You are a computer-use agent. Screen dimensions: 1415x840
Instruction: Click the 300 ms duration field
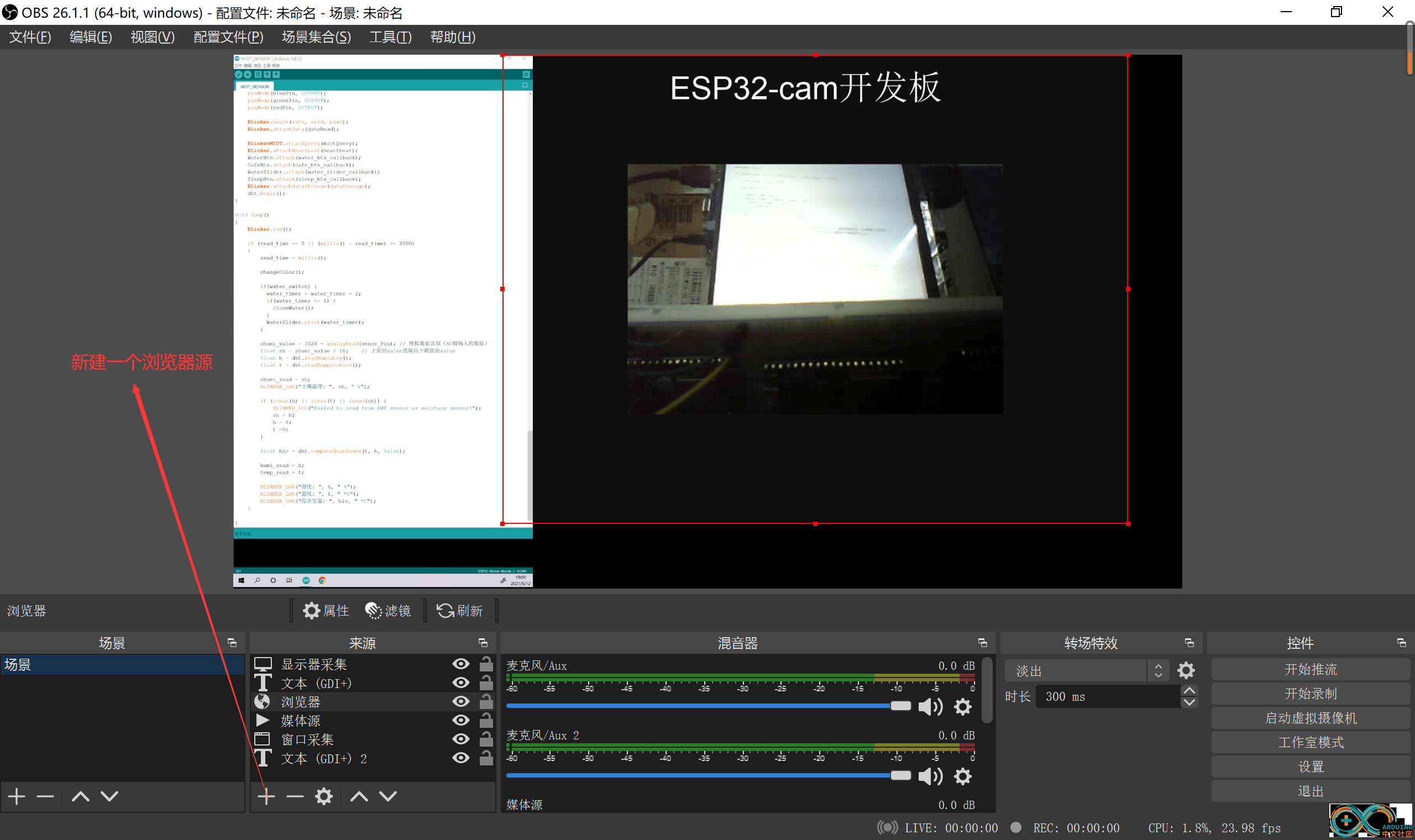(x=1108, y=696)
